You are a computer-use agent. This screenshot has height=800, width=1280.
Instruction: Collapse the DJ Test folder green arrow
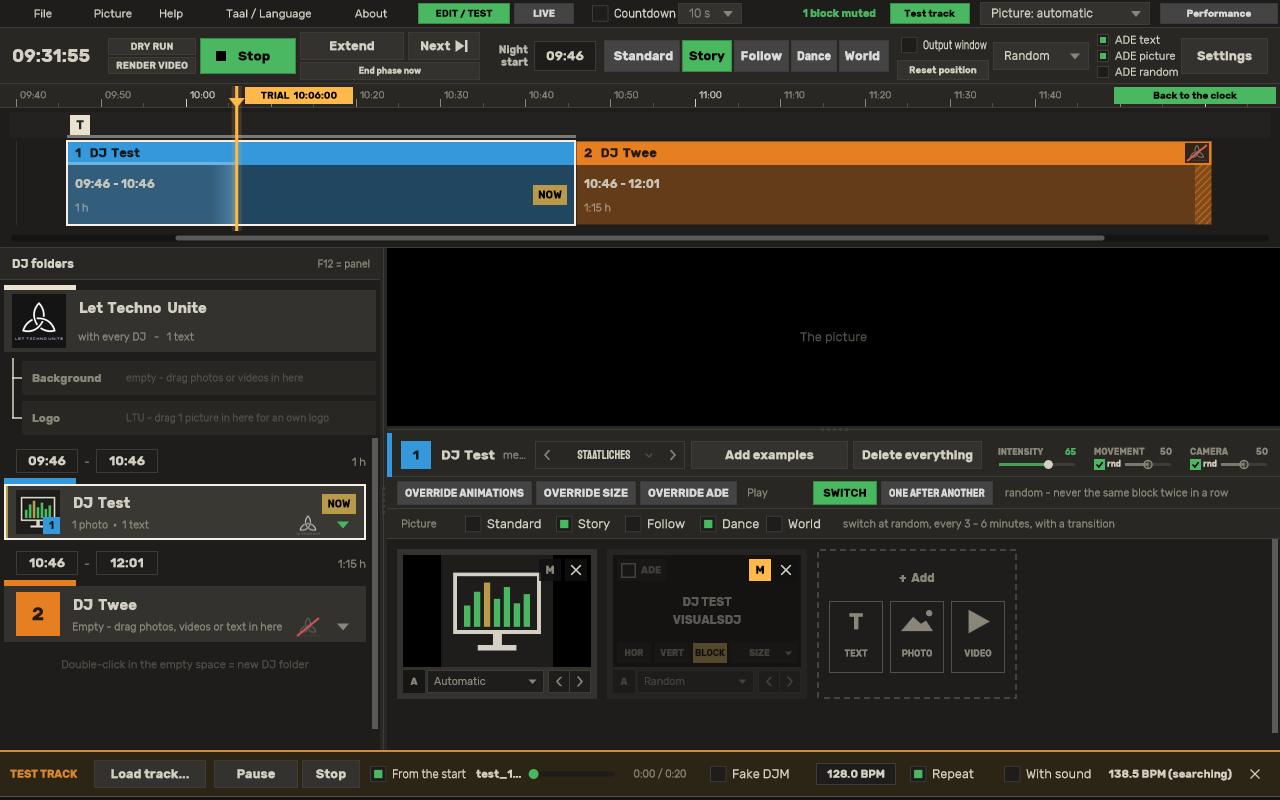(x=343, y=524)
